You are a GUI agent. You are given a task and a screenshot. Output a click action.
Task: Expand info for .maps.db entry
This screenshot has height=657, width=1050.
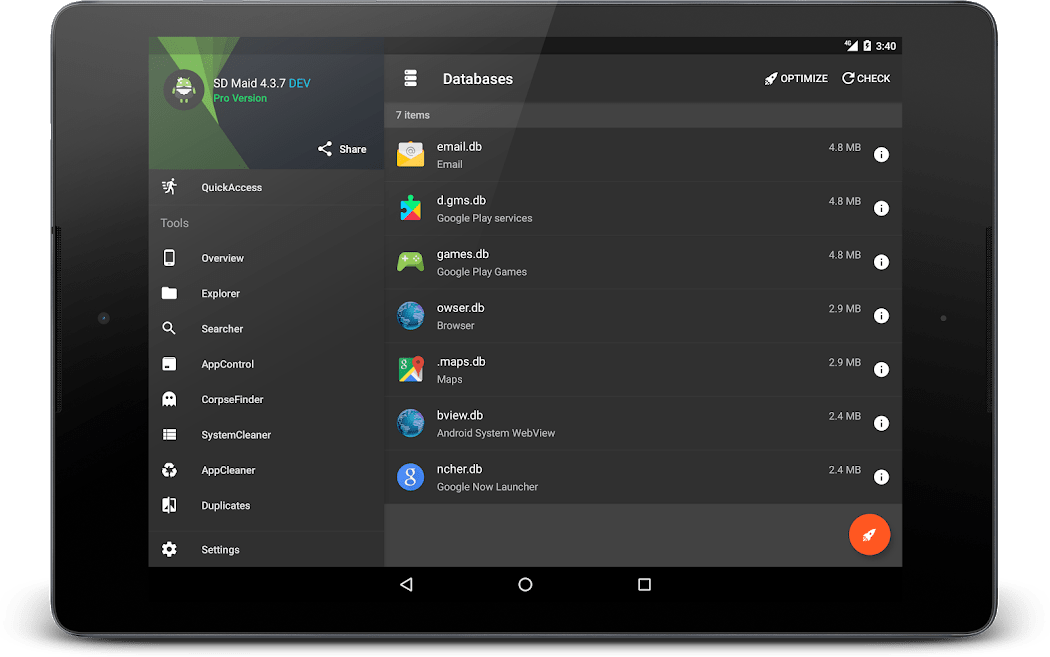coord(881,369)
